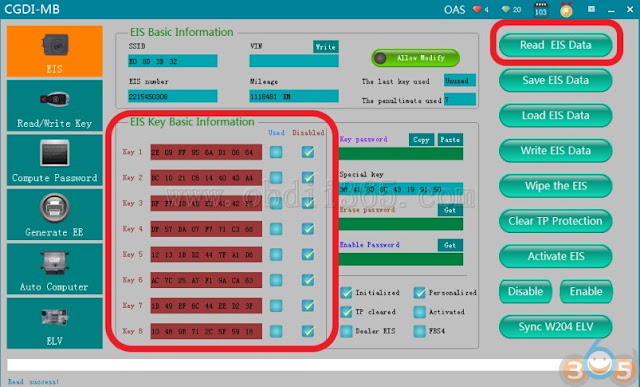Click Sync W204 ELV button
Image resolution: width=640 pixels, height=387 pixels.
[556, 327]
